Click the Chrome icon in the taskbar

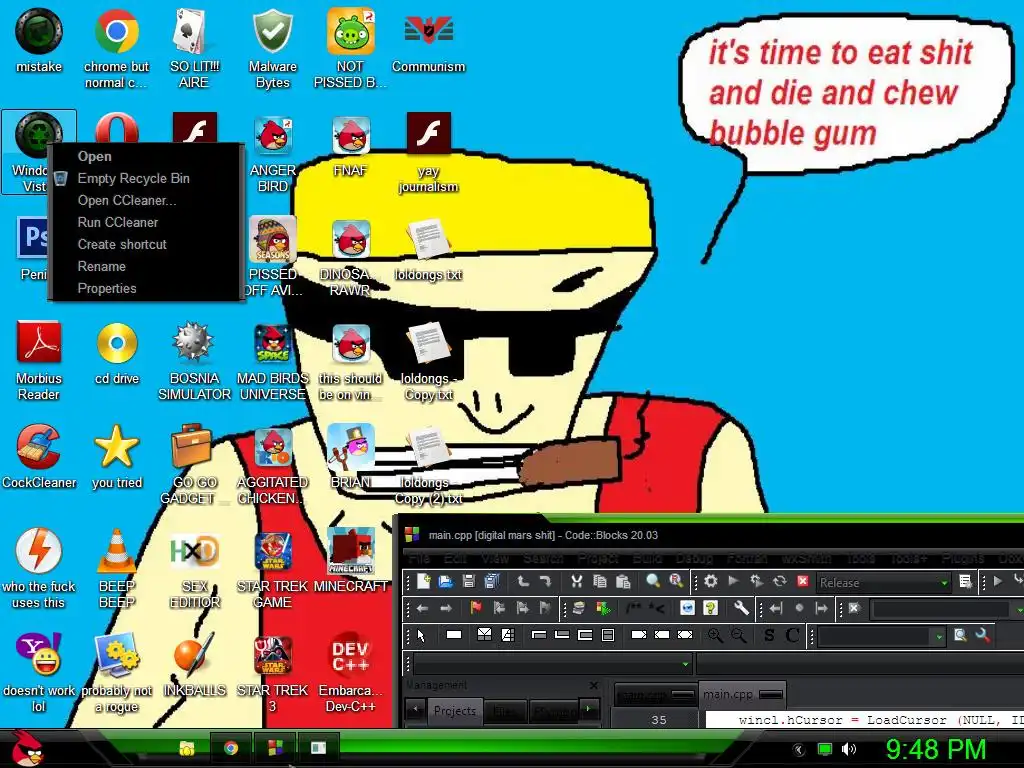[231, 748]
